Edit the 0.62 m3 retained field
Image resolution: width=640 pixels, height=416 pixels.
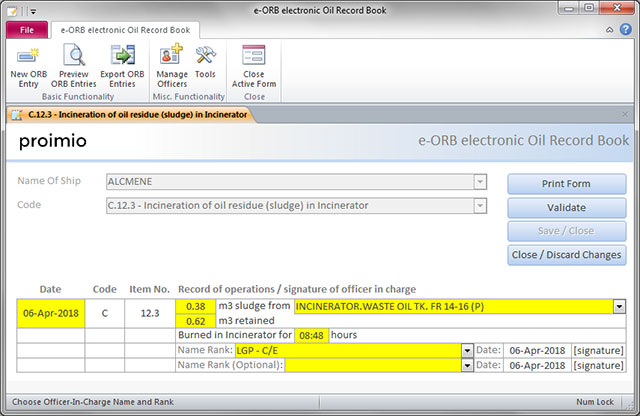[197, 321]
